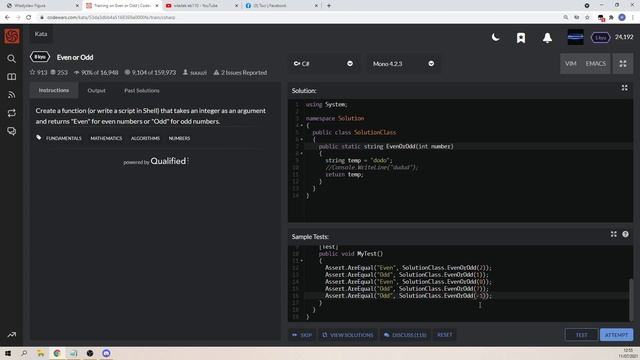Image resolution: width=640 pixels, height=360 pixels.
Task: Open the Qualified powered-by link
Action: pyautogui.click(x=155, y=161)
